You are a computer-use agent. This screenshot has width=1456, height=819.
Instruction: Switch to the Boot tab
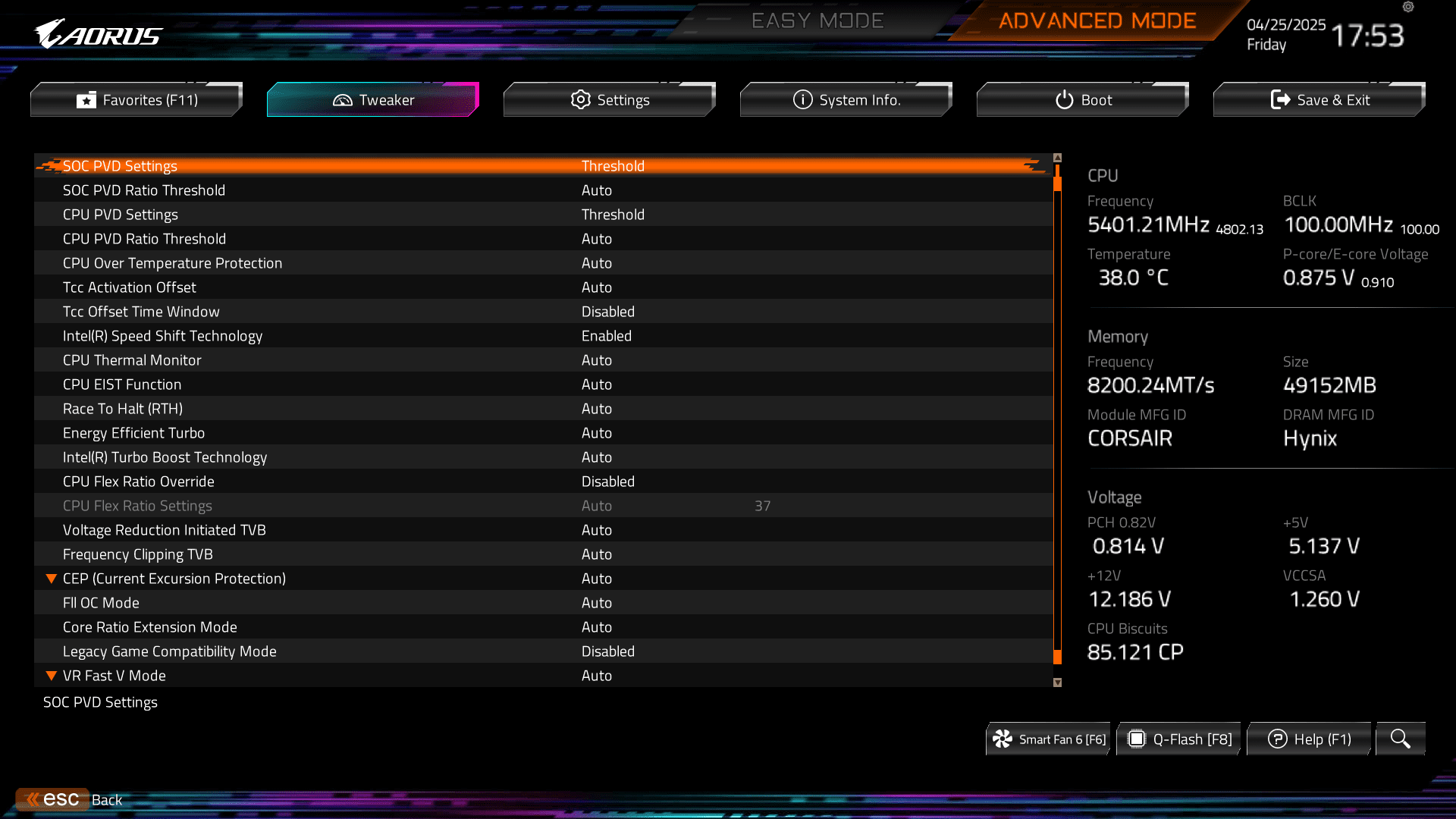coord(1083,100)
